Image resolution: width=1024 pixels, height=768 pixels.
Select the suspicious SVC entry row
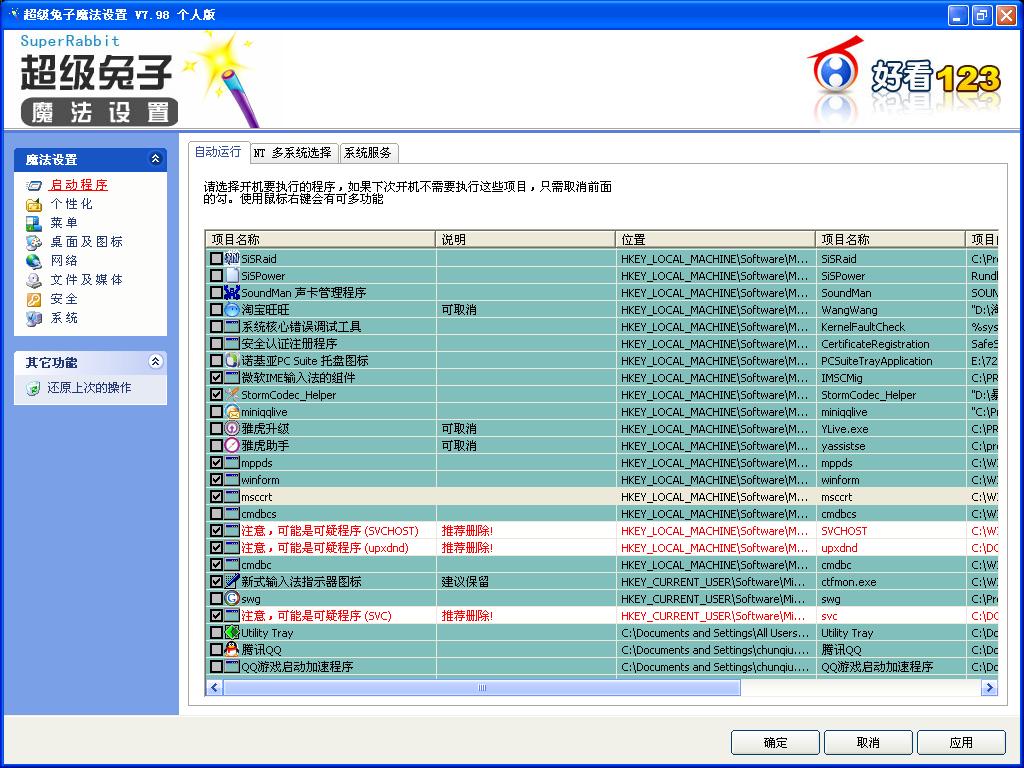tap(601, 615)
